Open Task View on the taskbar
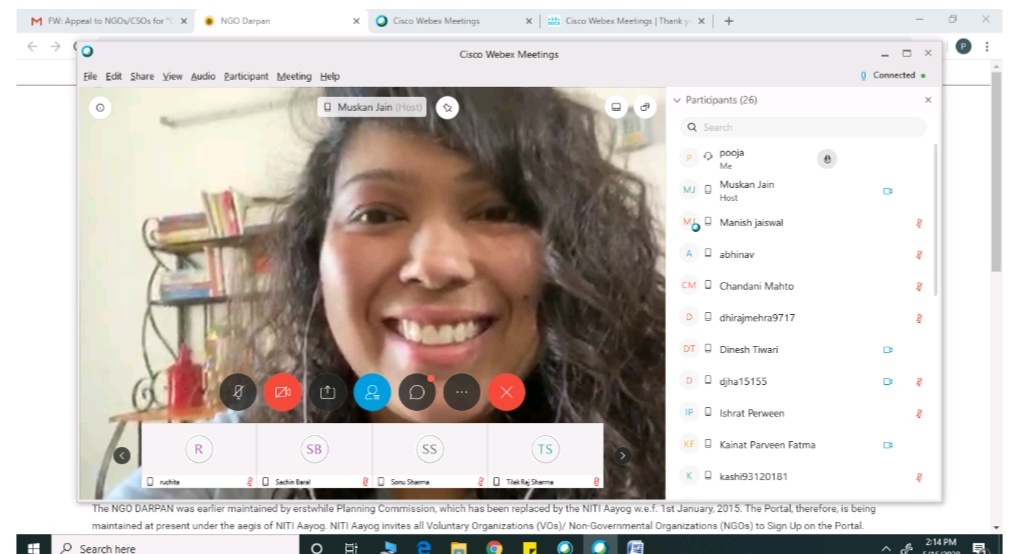1010x554 pixels. (x=351, y=548)
